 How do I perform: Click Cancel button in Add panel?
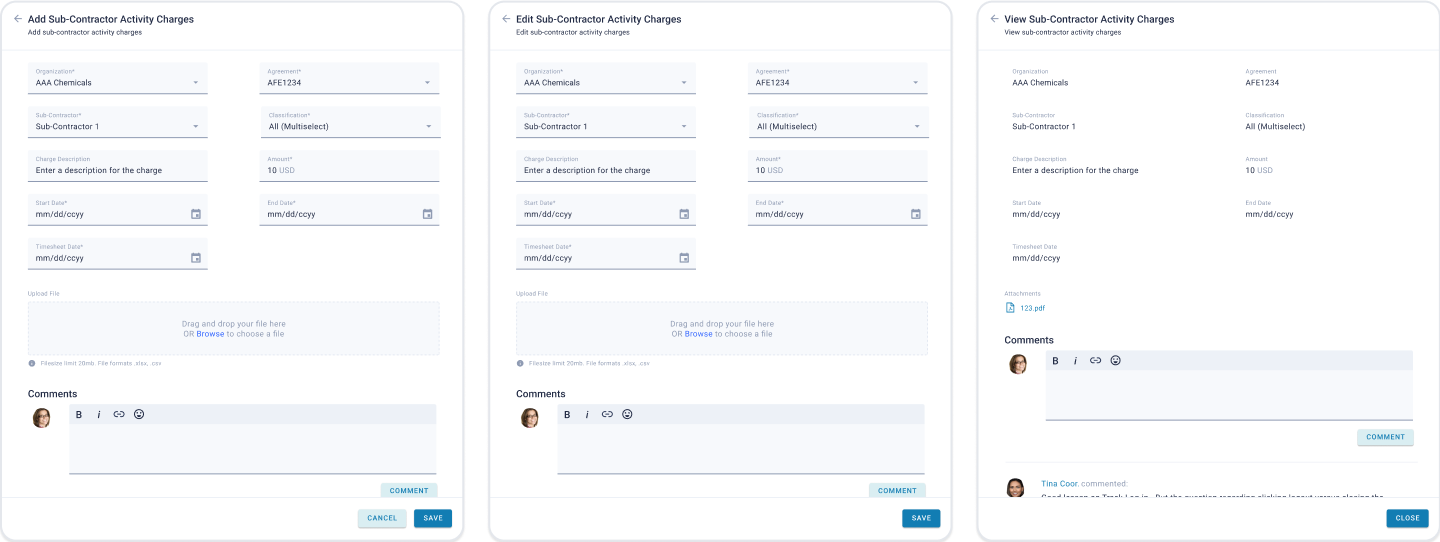(x=382, y=518)
